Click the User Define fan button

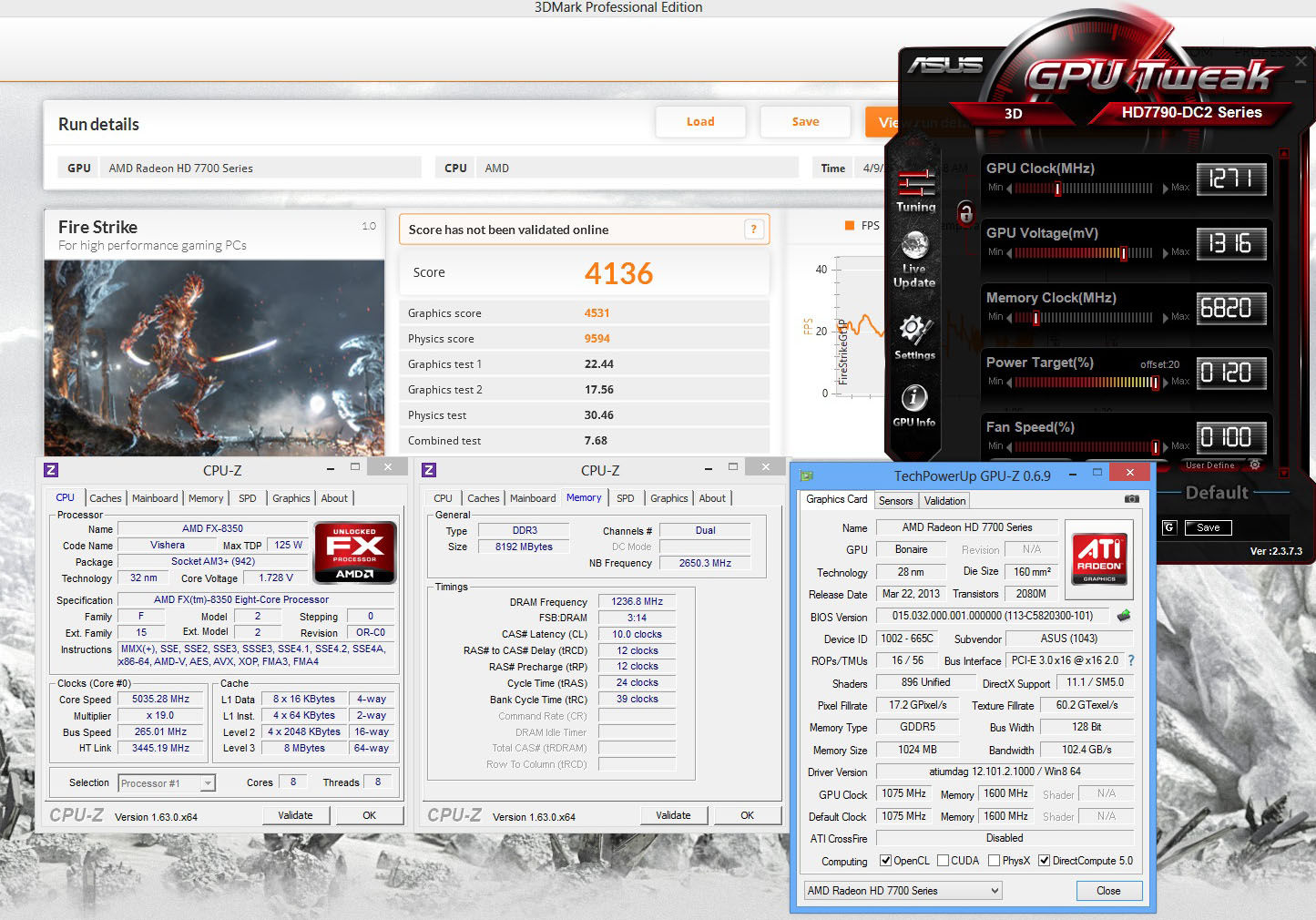1210,465
